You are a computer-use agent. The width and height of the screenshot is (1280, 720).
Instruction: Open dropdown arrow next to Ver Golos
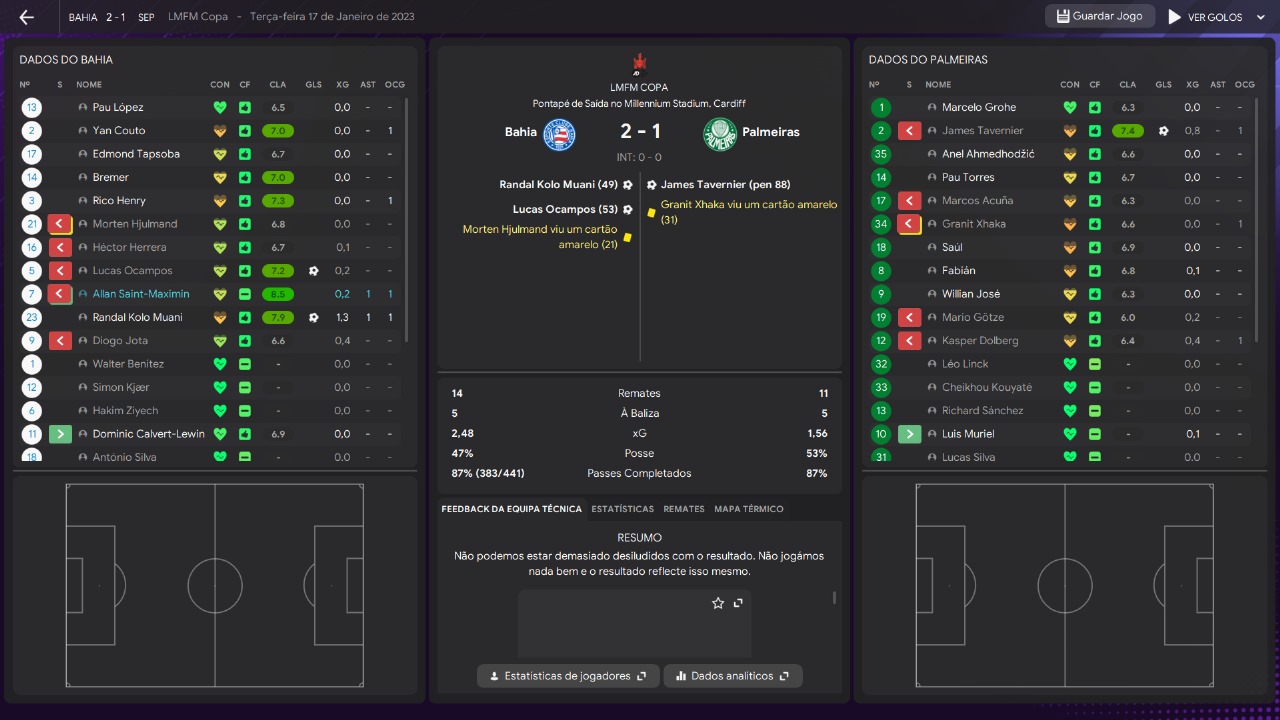pos(1260,17)
